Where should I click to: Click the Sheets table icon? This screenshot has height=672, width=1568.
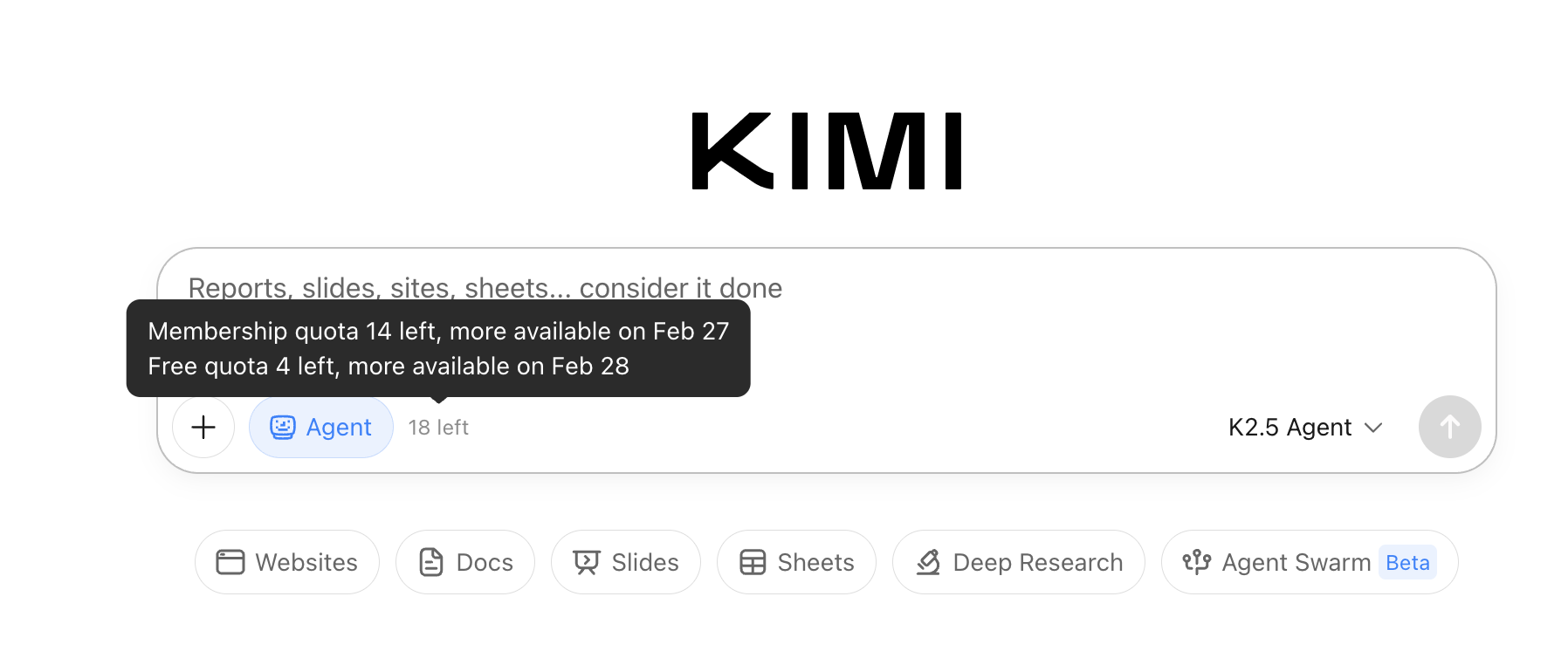(753, 562)
